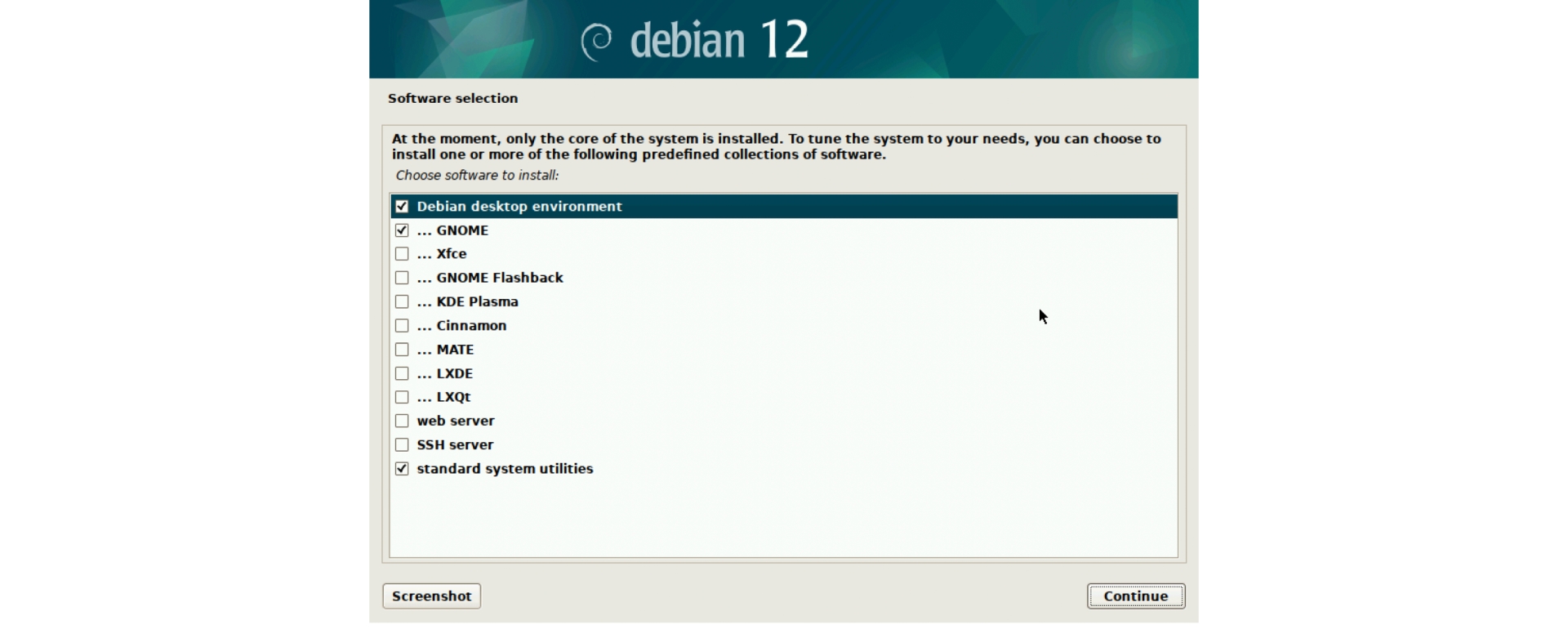Click the "debian 12" banner title text
Viewport: 1568px width, 629px height.
pyautogui.click(x=719, y=40)
